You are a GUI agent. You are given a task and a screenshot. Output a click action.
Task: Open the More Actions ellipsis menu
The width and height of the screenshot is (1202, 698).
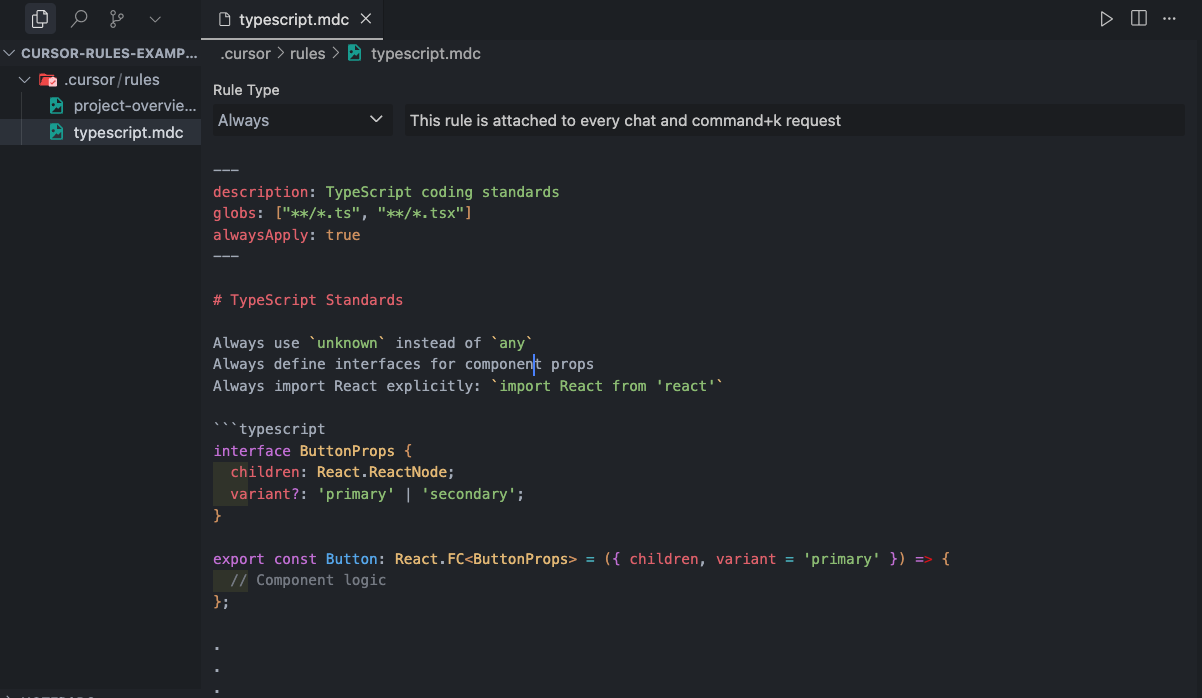(x=1170, y=19)
